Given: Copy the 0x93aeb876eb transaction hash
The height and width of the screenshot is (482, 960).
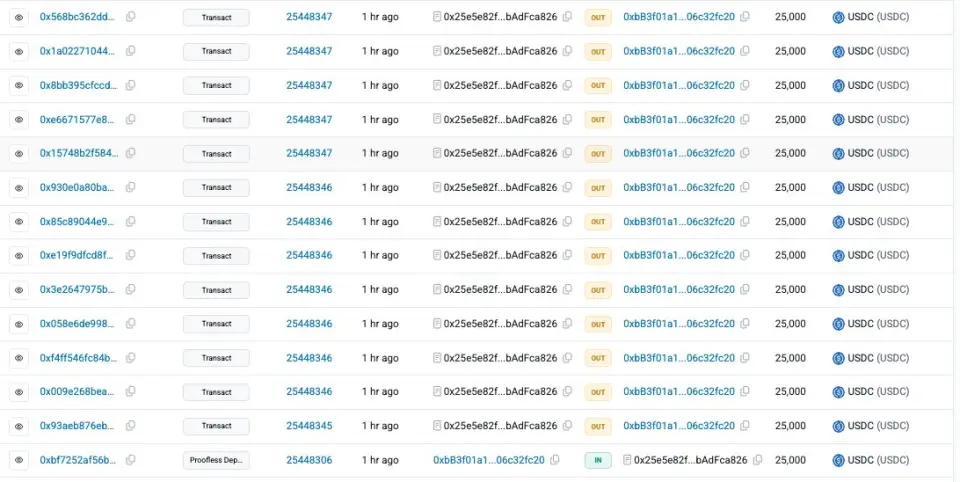Looking at the screenshot, I should click(130, 426).
